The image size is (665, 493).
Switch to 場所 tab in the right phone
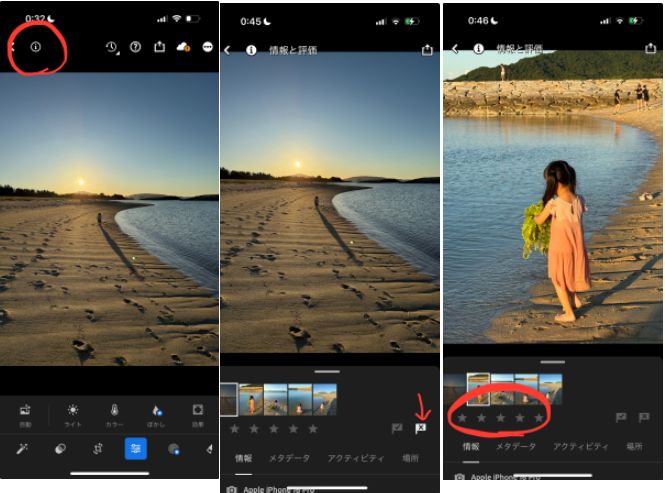click(x=634, y=446)
